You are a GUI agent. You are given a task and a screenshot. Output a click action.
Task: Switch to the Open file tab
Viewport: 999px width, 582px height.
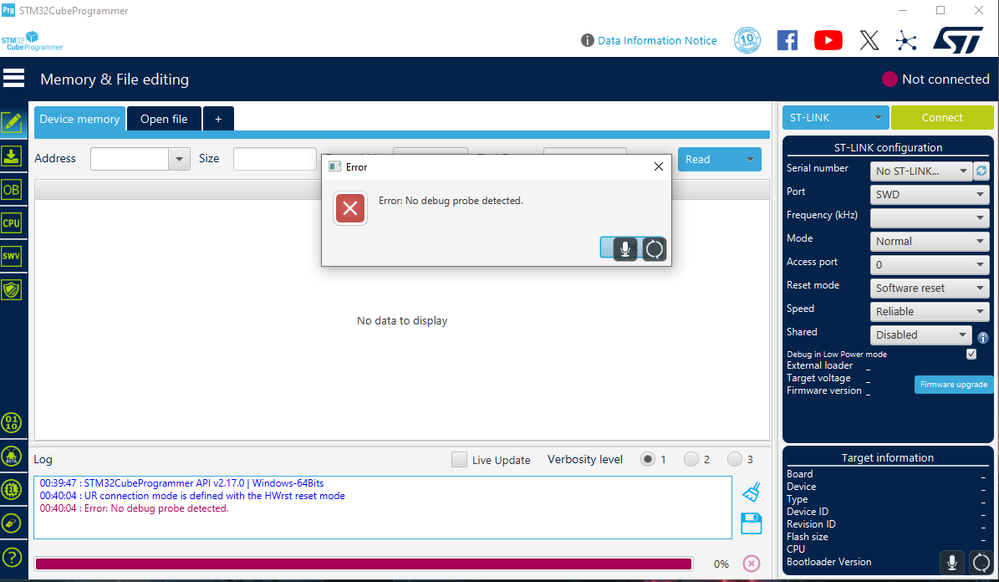point(163,119)
